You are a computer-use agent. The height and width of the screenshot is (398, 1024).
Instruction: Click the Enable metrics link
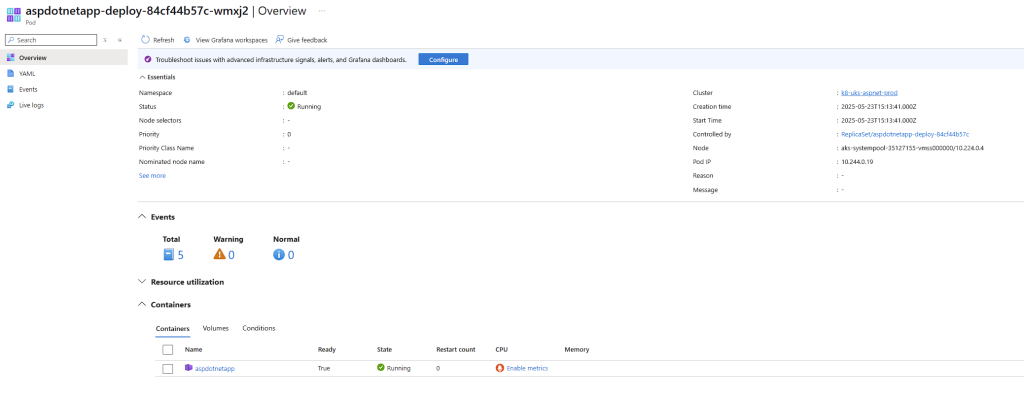coord(528,368)
